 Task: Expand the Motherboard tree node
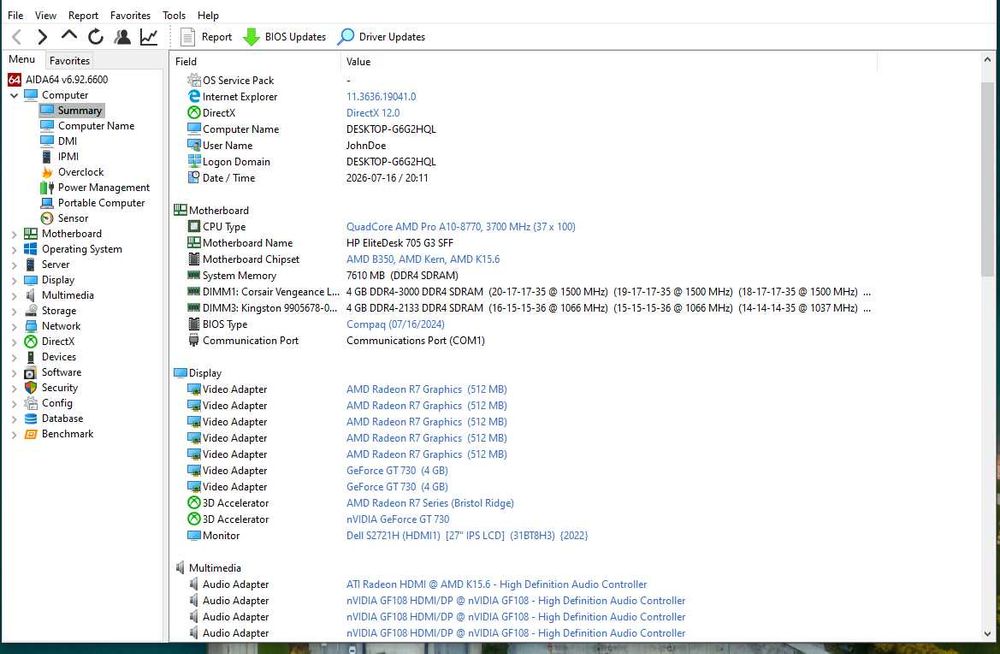(x=14, y=234)
